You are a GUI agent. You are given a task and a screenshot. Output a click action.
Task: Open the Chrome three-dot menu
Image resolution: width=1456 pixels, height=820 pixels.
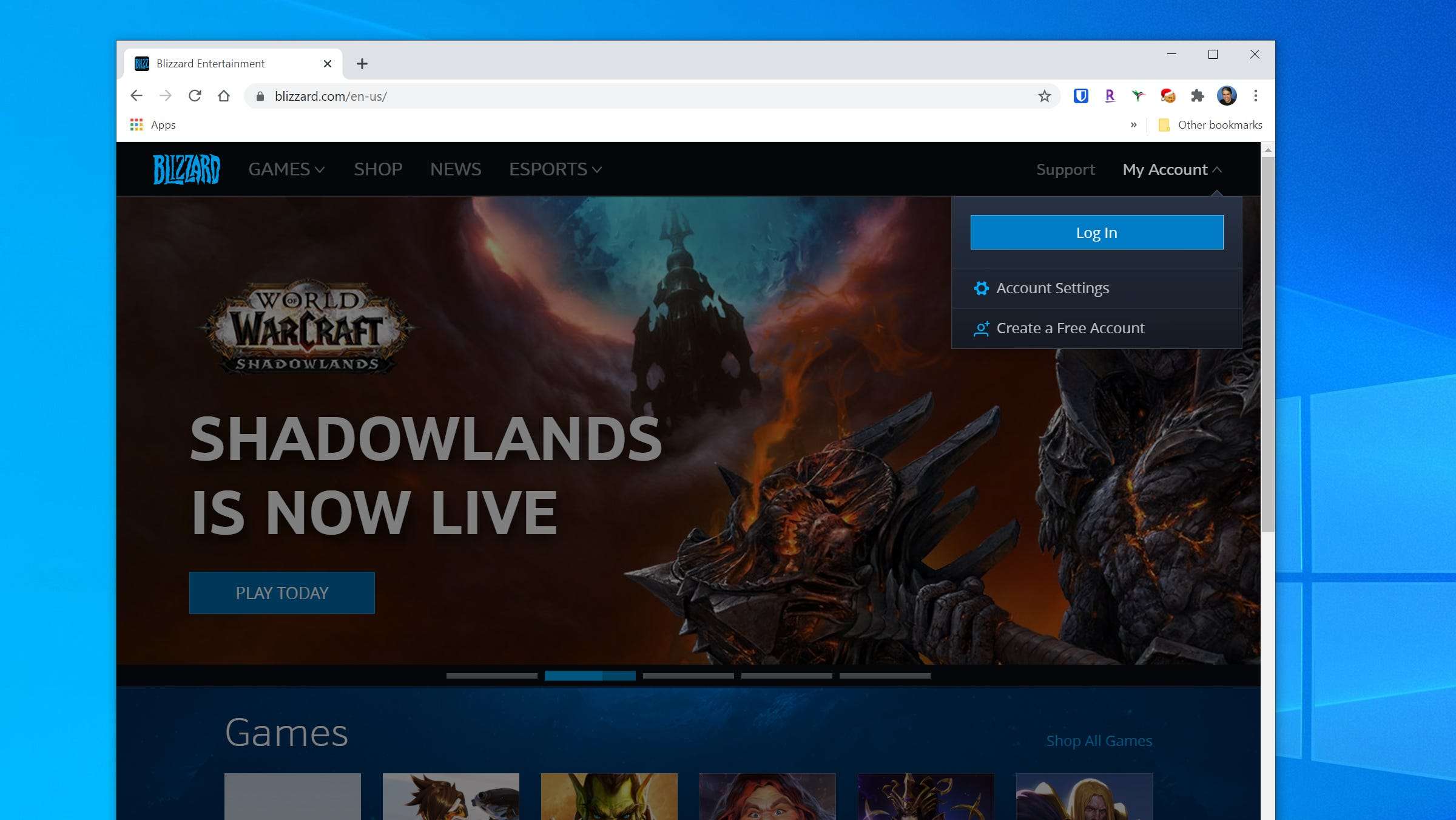click(x=1256, y=96)
